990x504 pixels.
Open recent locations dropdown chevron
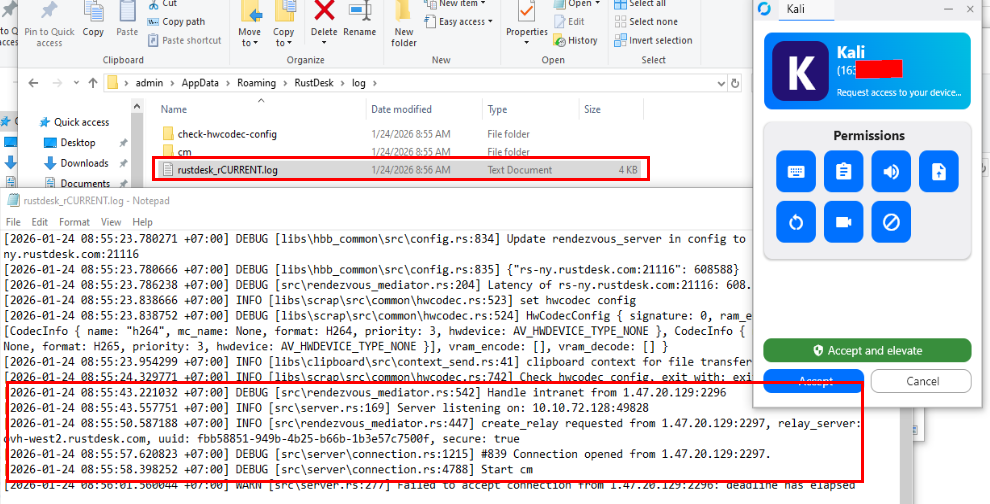76,83
